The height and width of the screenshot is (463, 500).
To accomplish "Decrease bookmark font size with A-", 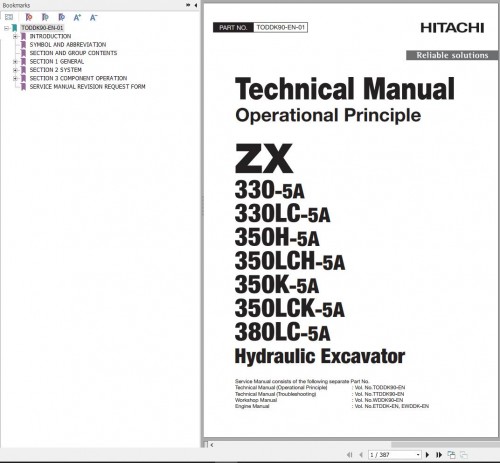I will [x=93, y=17].
